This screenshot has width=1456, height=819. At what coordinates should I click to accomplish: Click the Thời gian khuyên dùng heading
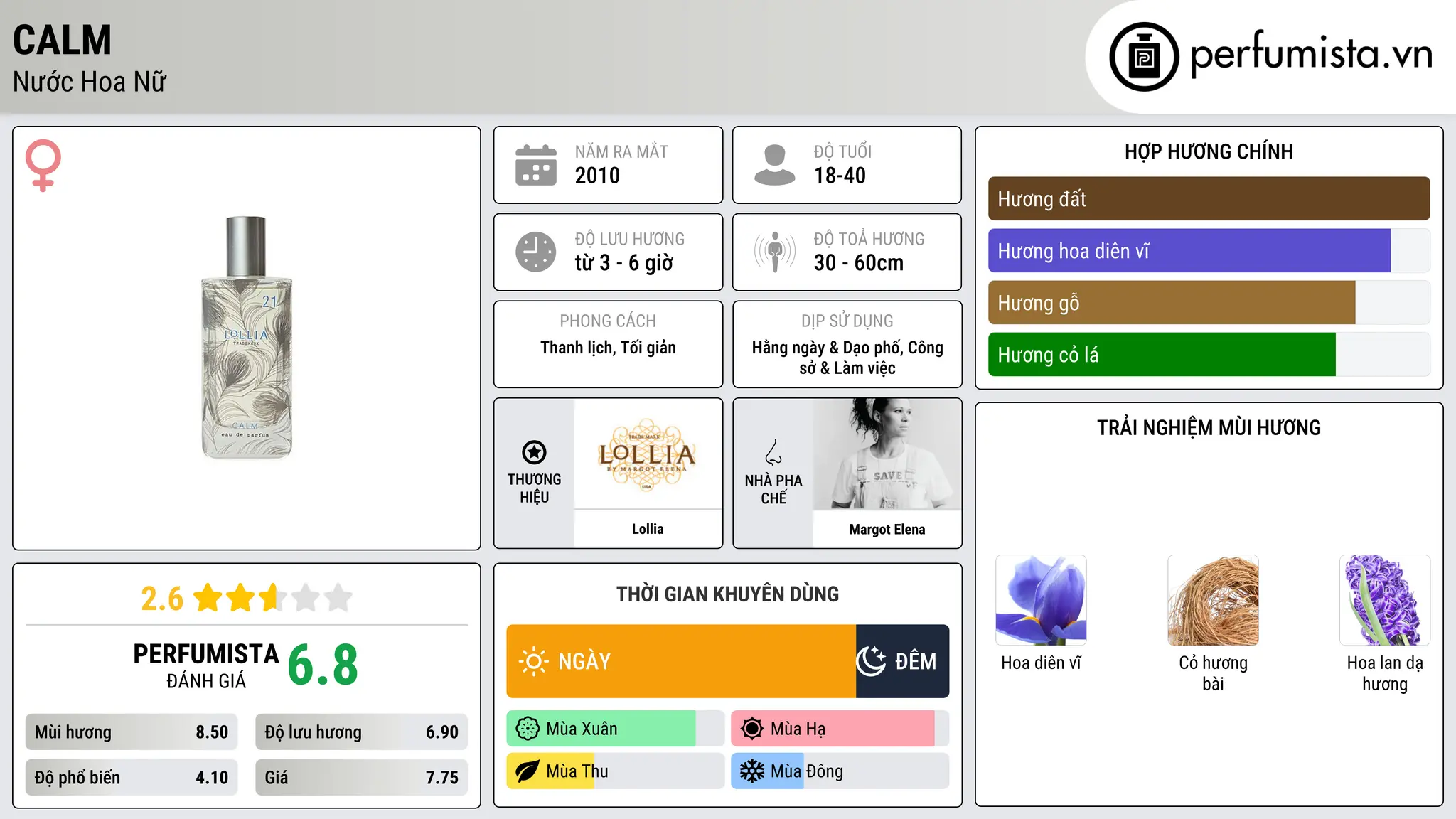(727, 594)
